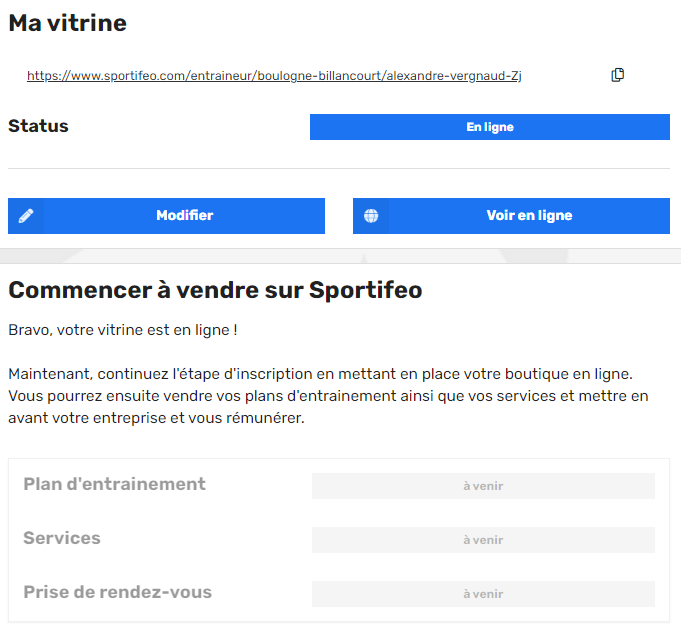Viewport: 681px width, 633px height.
Task: Click the paragraph about boutique en ligne
Action: pos(328,396)
